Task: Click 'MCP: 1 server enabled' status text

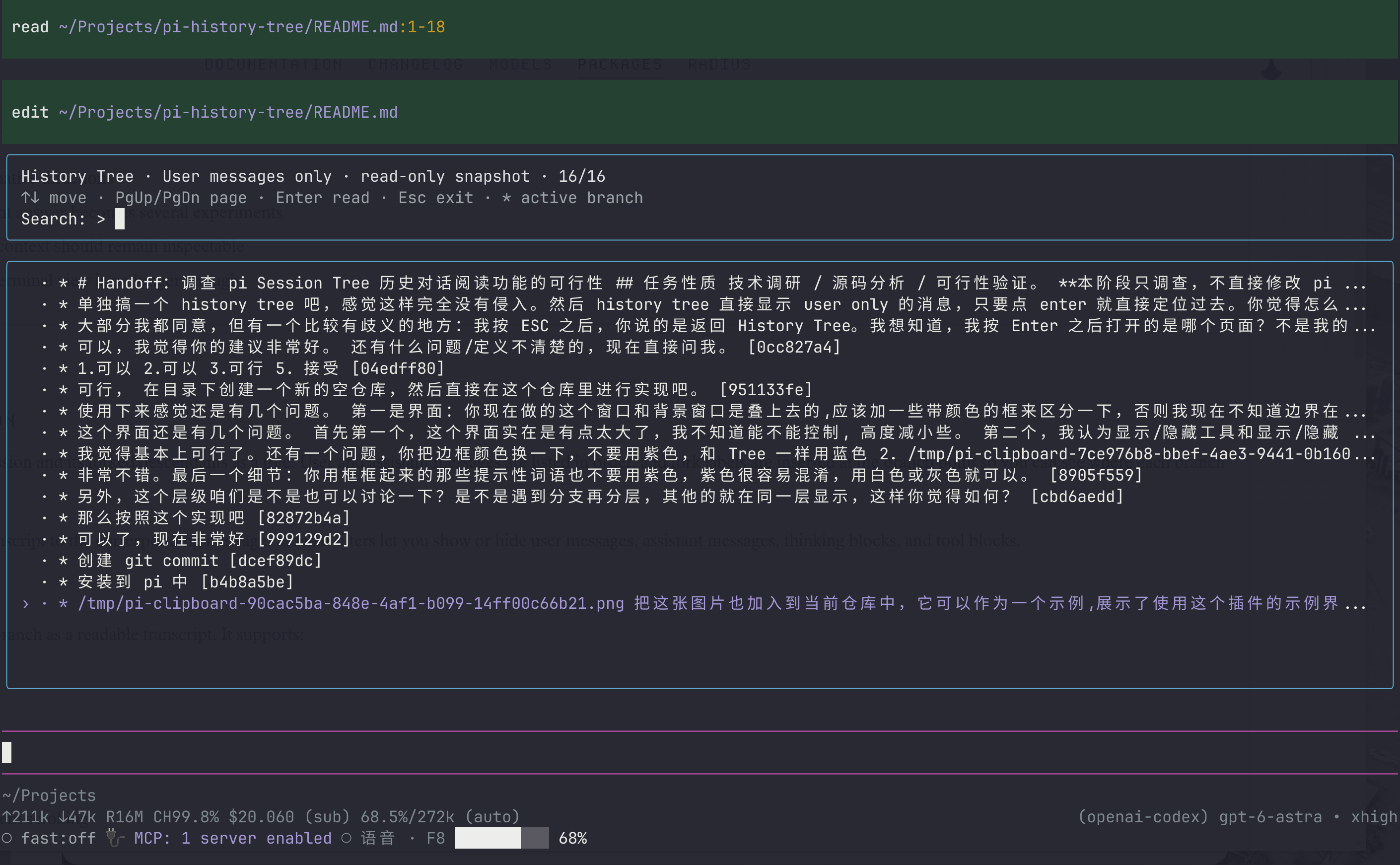Action: pos(233,838)
